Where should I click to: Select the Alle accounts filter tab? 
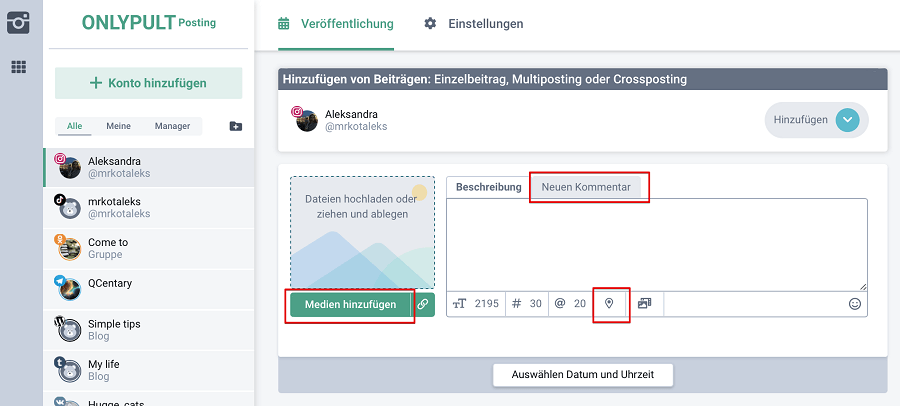(74, 126)
